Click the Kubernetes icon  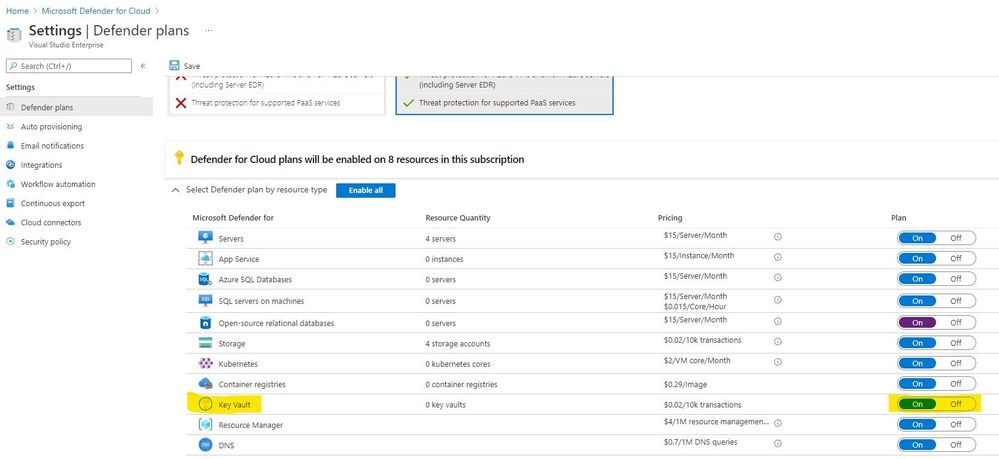click(205, 363)
